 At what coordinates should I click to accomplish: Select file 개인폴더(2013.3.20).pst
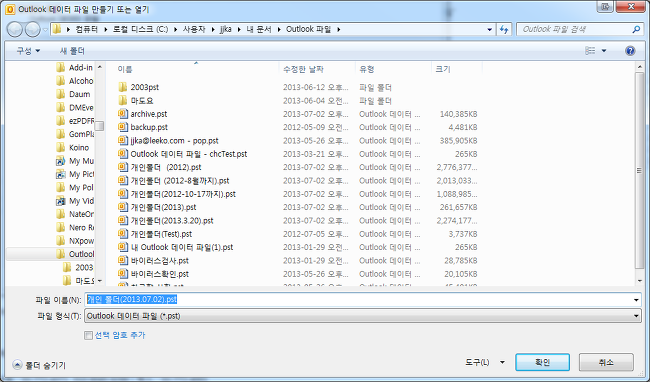point(172,220)
